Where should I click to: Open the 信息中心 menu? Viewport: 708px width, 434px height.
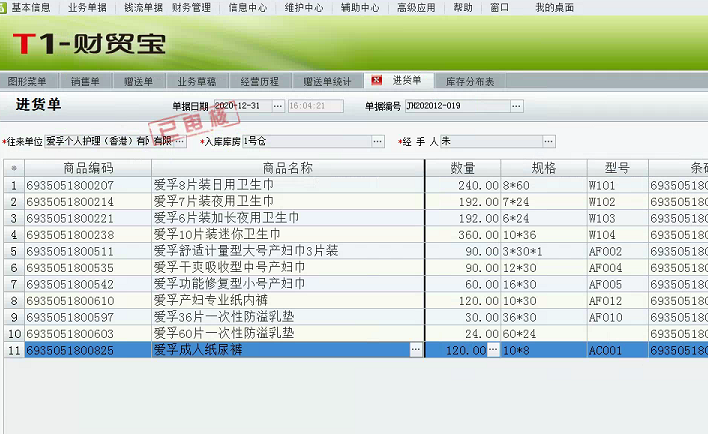click(x=247, y=8)
